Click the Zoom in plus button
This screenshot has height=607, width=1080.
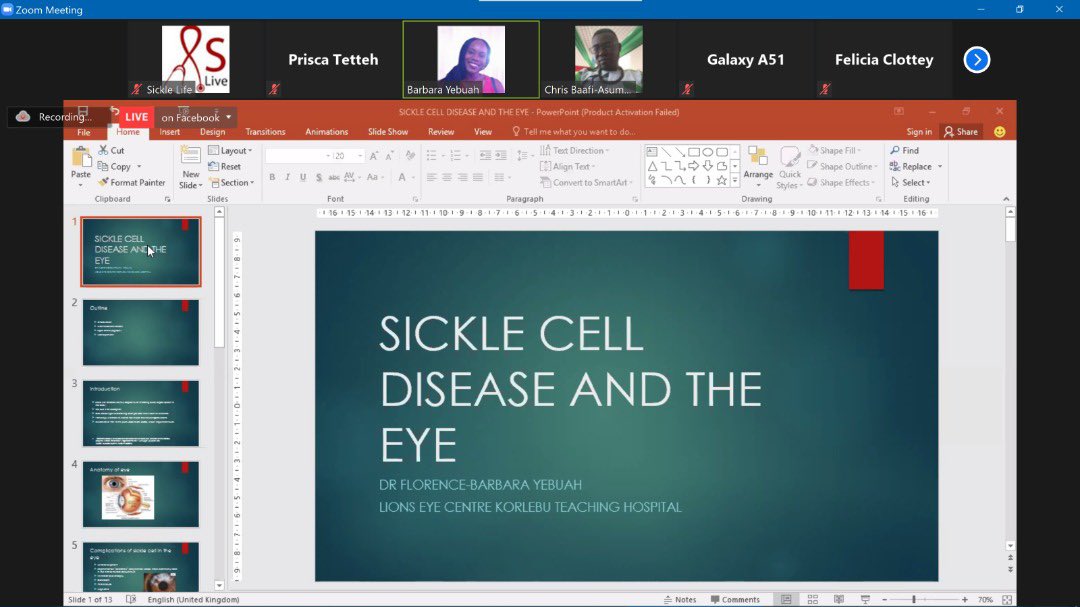[965, 599]
